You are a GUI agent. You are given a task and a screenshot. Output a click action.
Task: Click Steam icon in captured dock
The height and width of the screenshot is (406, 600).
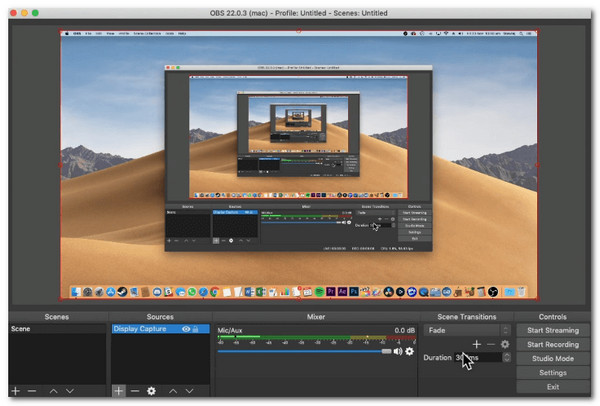[122, 292]
